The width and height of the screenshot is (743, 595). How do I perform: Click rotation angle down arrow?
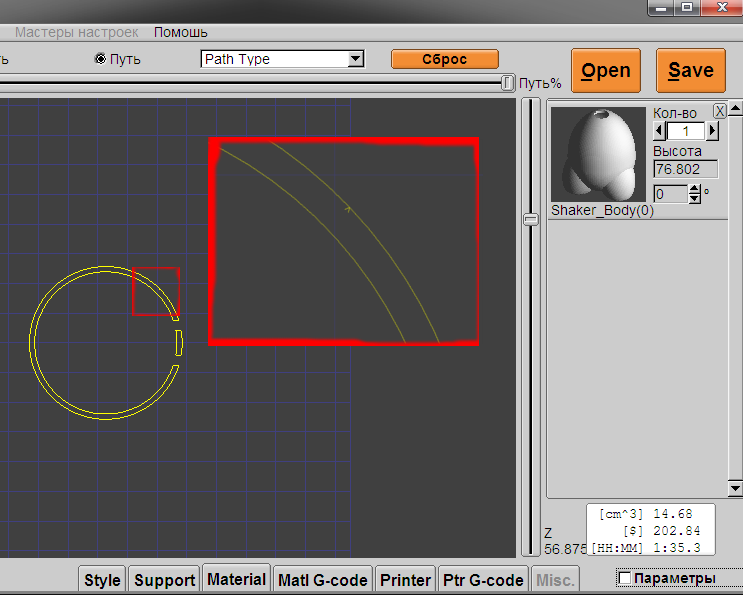coord(695,198)
